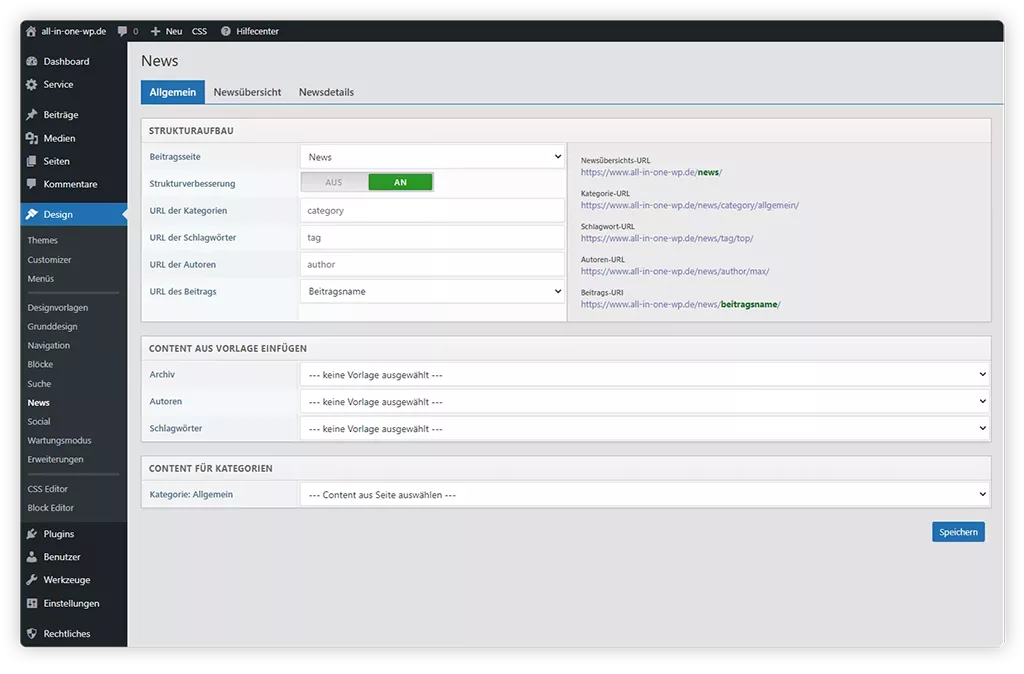Image resolution: width=1024 pixels, height=674 pixels.
Task: Click the Plugins plug icon
Action: pos(32,534)
